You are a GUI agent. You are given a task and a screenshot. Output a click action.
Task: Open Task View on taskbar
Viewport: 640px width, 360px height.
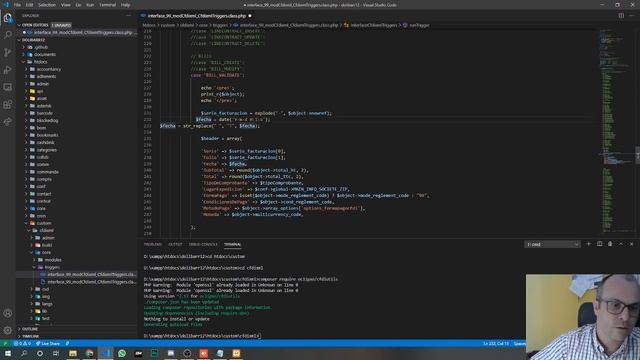pos(56,353)
